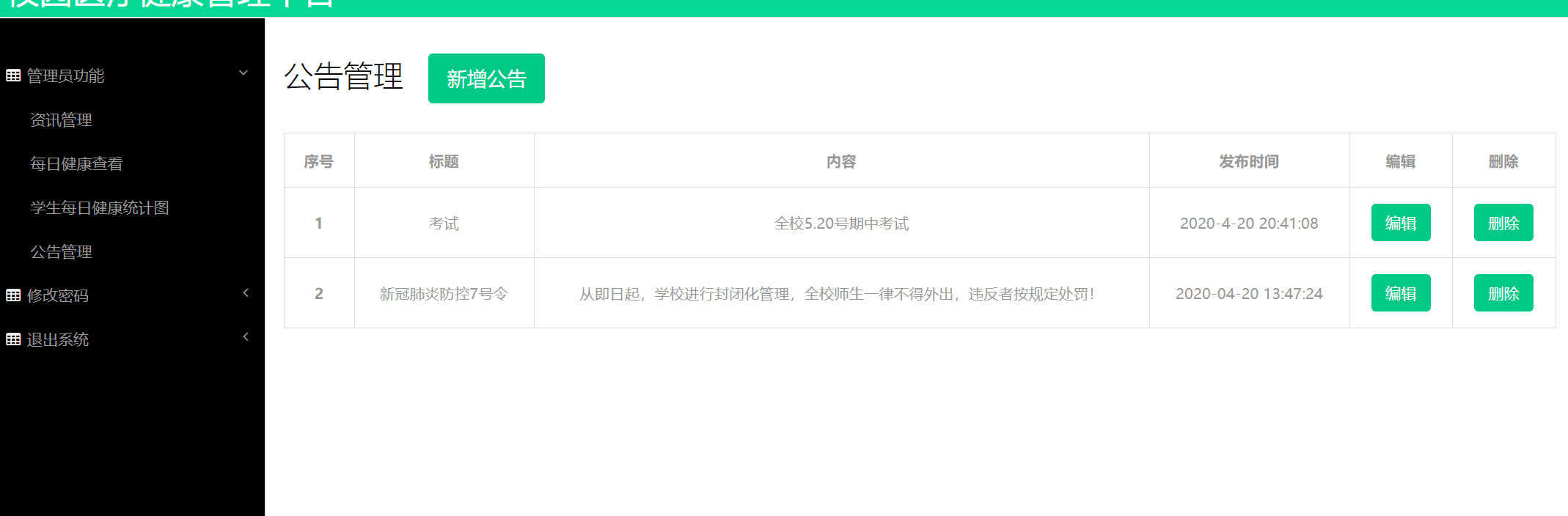
Task: Click the grid icon beside 管理员功能
Action: [13, 75]
